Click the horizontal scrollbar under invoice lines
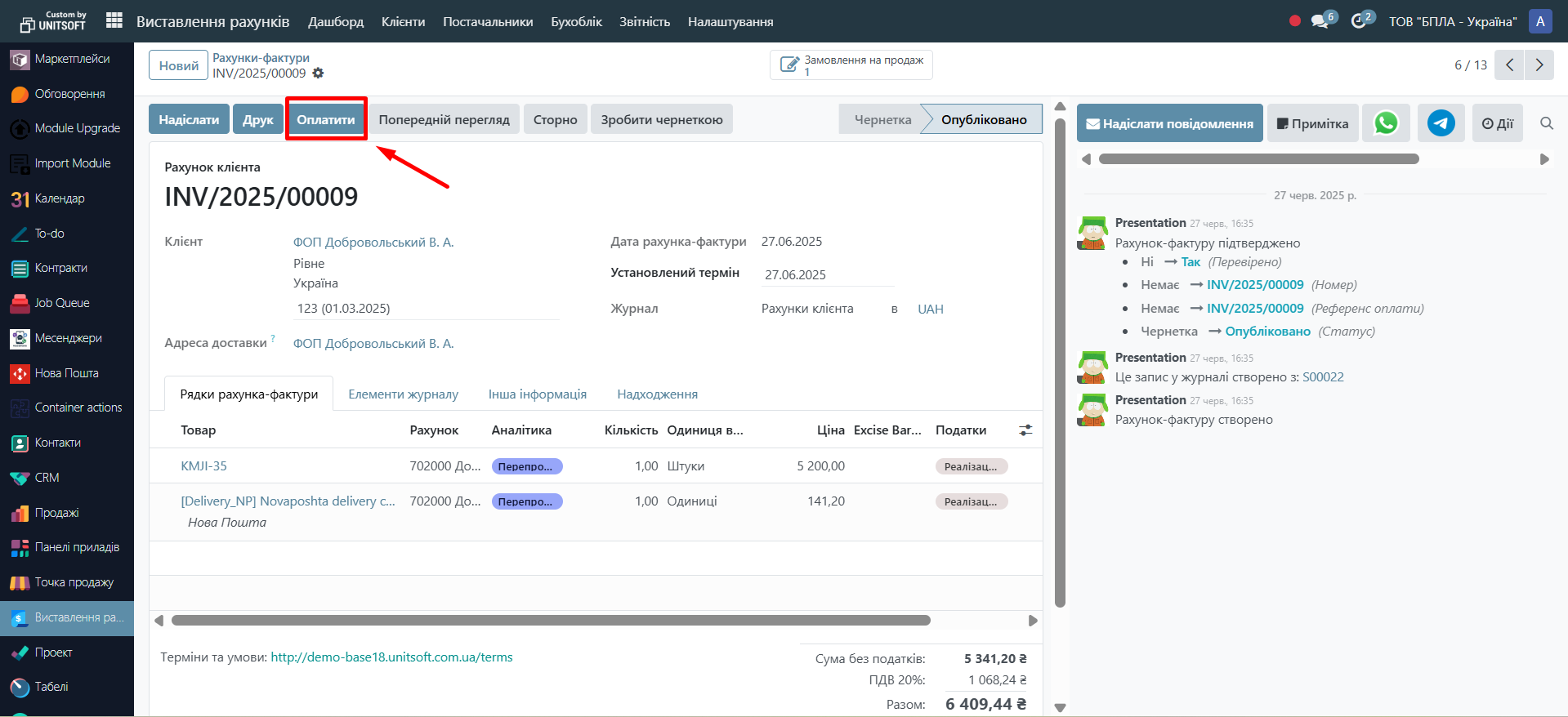 tap(550, 621)
